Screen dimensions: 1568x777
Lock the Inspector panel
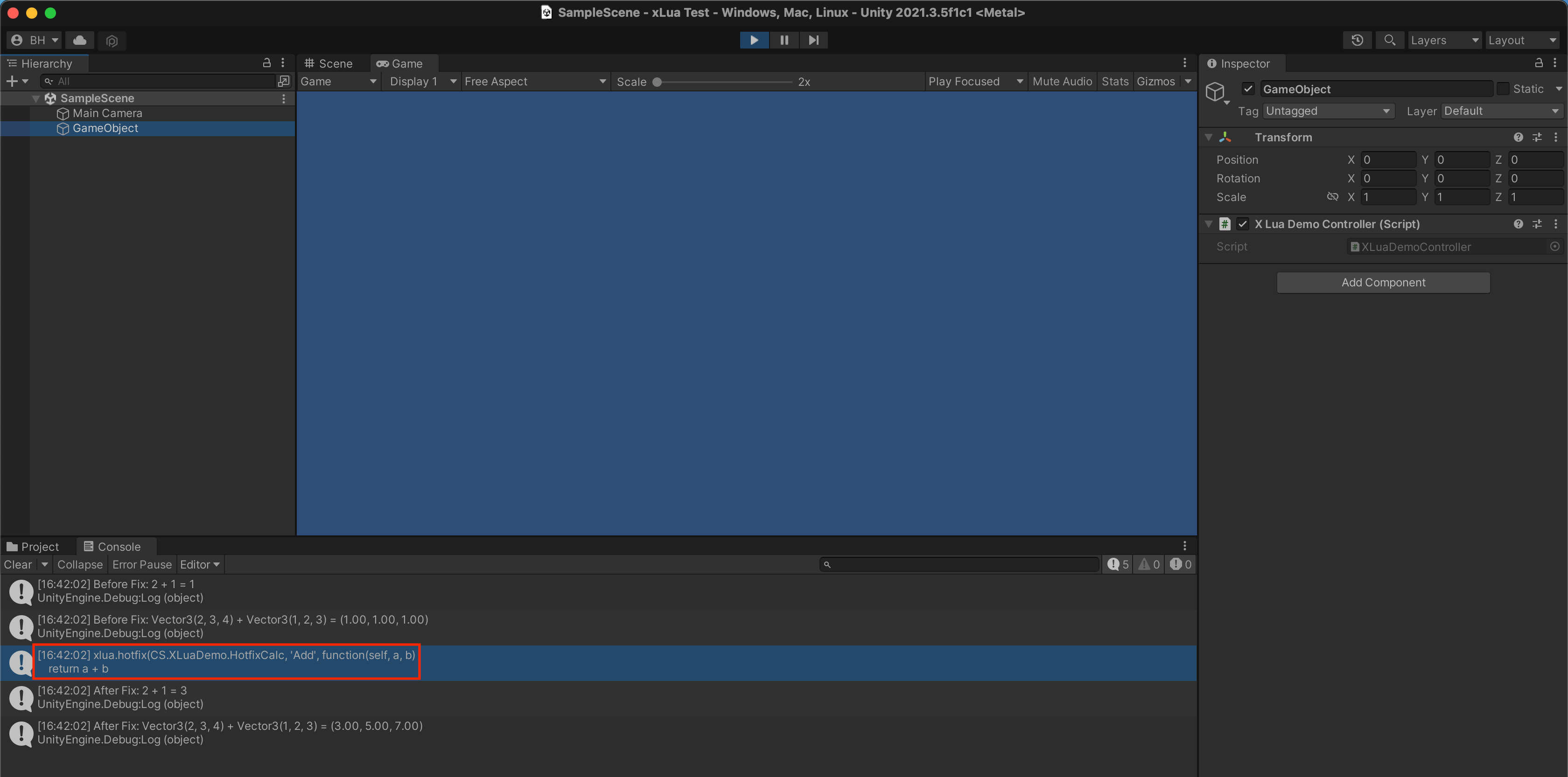tap(1538, 62)
